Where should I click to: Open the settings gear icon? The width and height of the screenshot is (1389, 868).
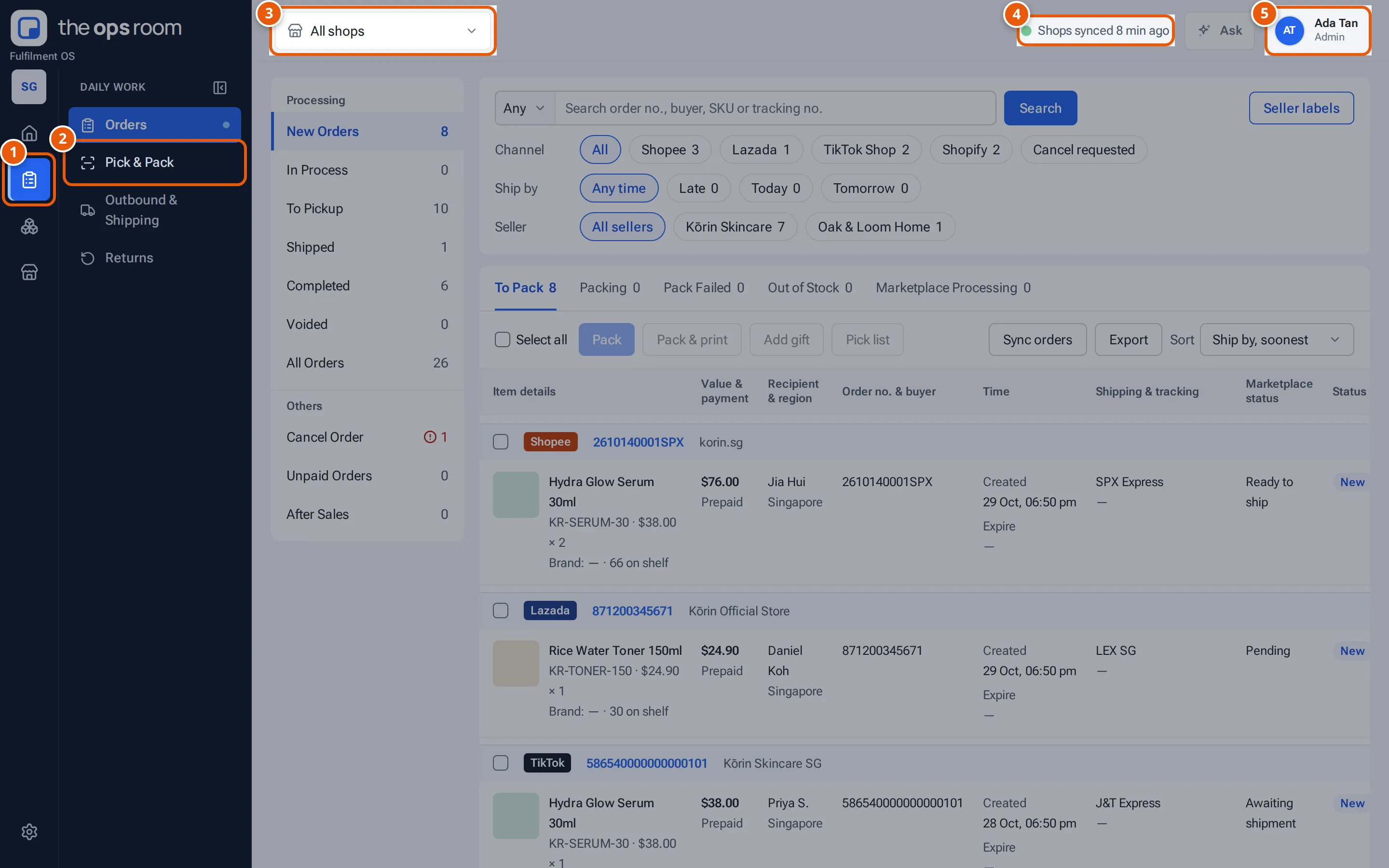[x=29, y=831]
